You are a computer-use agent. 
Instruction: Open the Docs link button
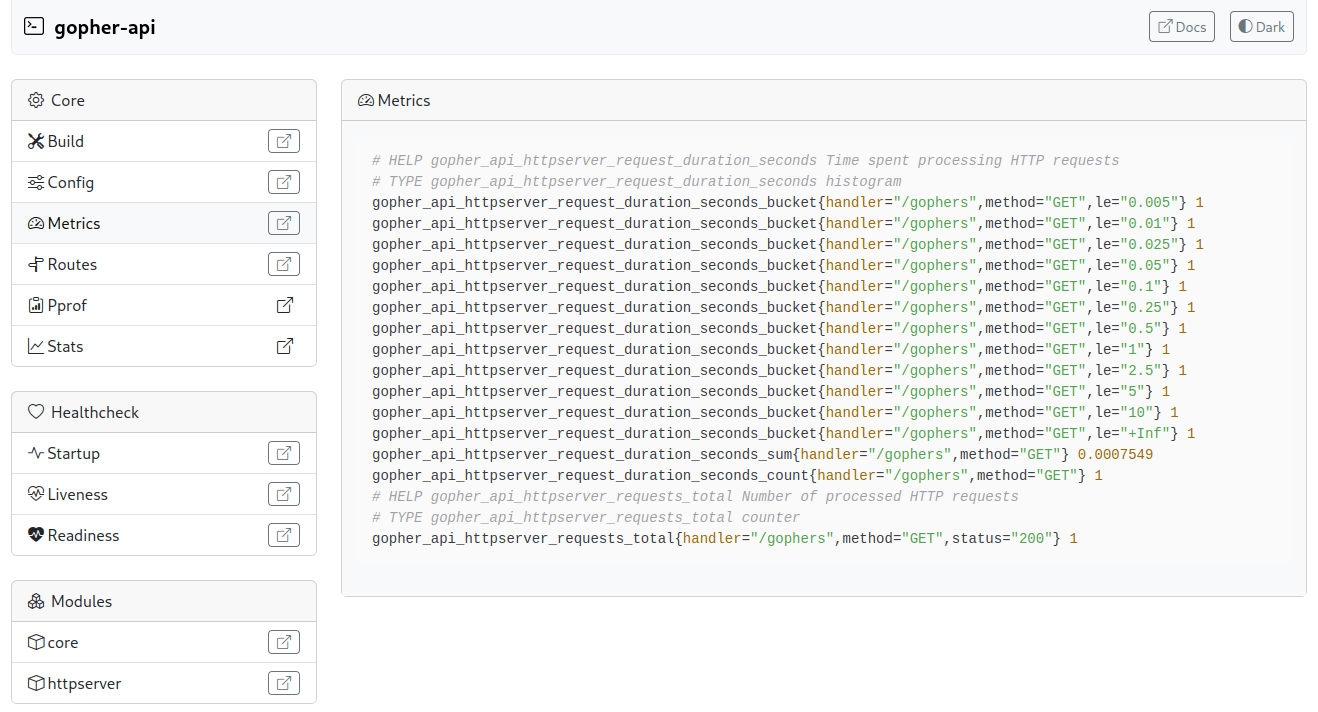pyautogui.click(x=1182, y=27)
